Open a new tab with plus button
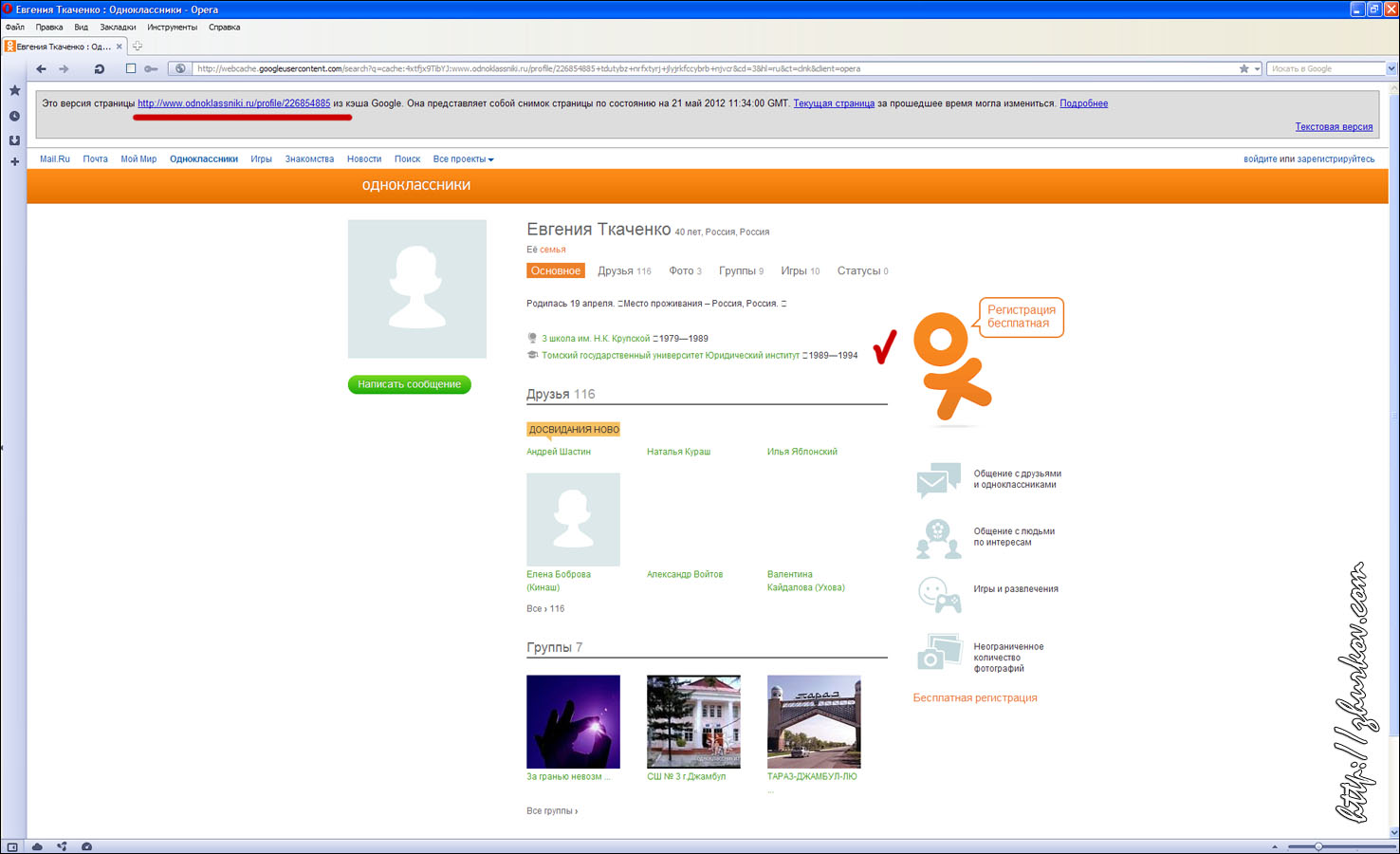Viewport: 1400px width, 854px height. [x=138, y=46]
